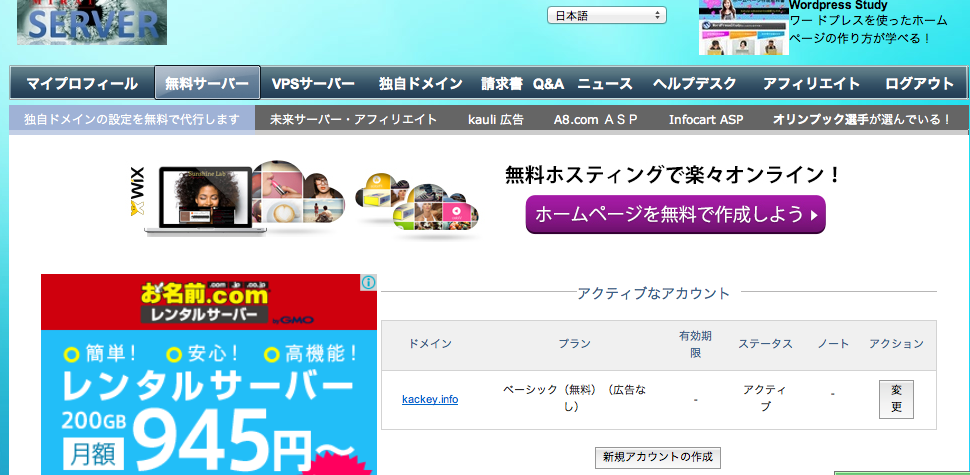The image size is (970, 475).
Task: Click the kackey.info domain link
Action: (x=430, y=400)
